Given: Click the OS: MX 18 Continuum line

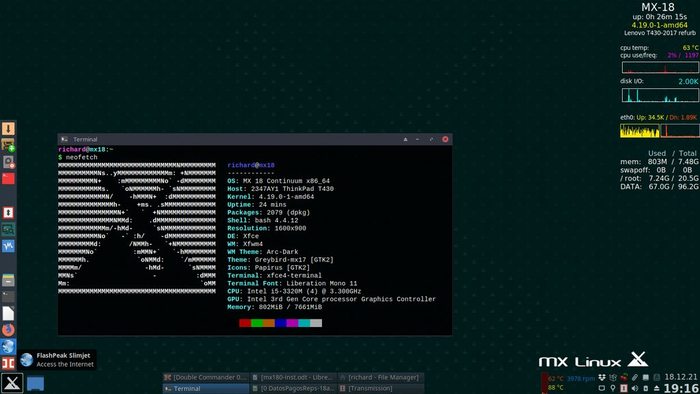Looking at the screenshot, I should tap(279, 181).
